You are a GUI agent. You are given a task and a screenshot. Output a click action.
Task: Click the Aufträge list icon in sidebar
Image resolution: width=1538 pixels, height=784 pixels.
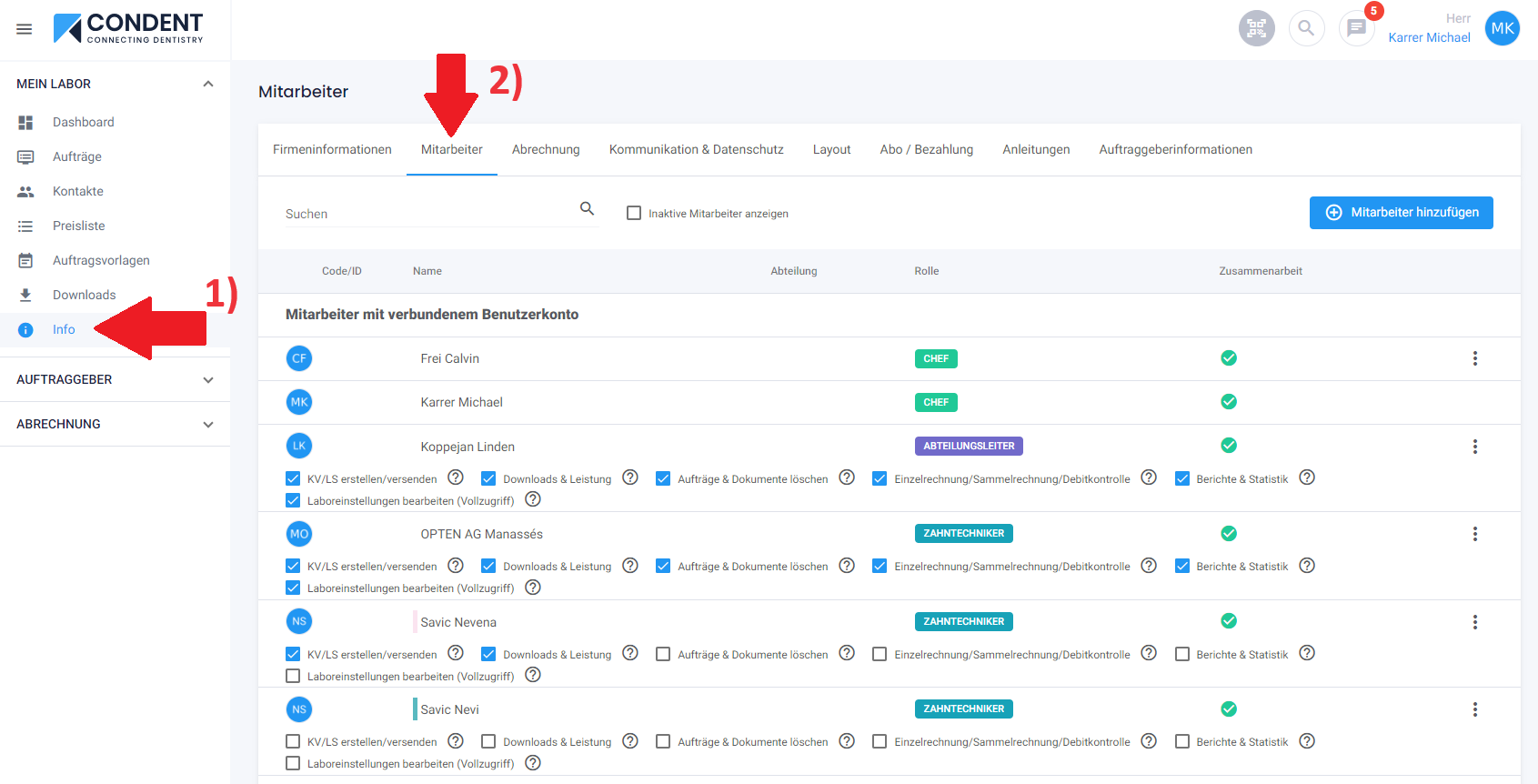(25, 156)
